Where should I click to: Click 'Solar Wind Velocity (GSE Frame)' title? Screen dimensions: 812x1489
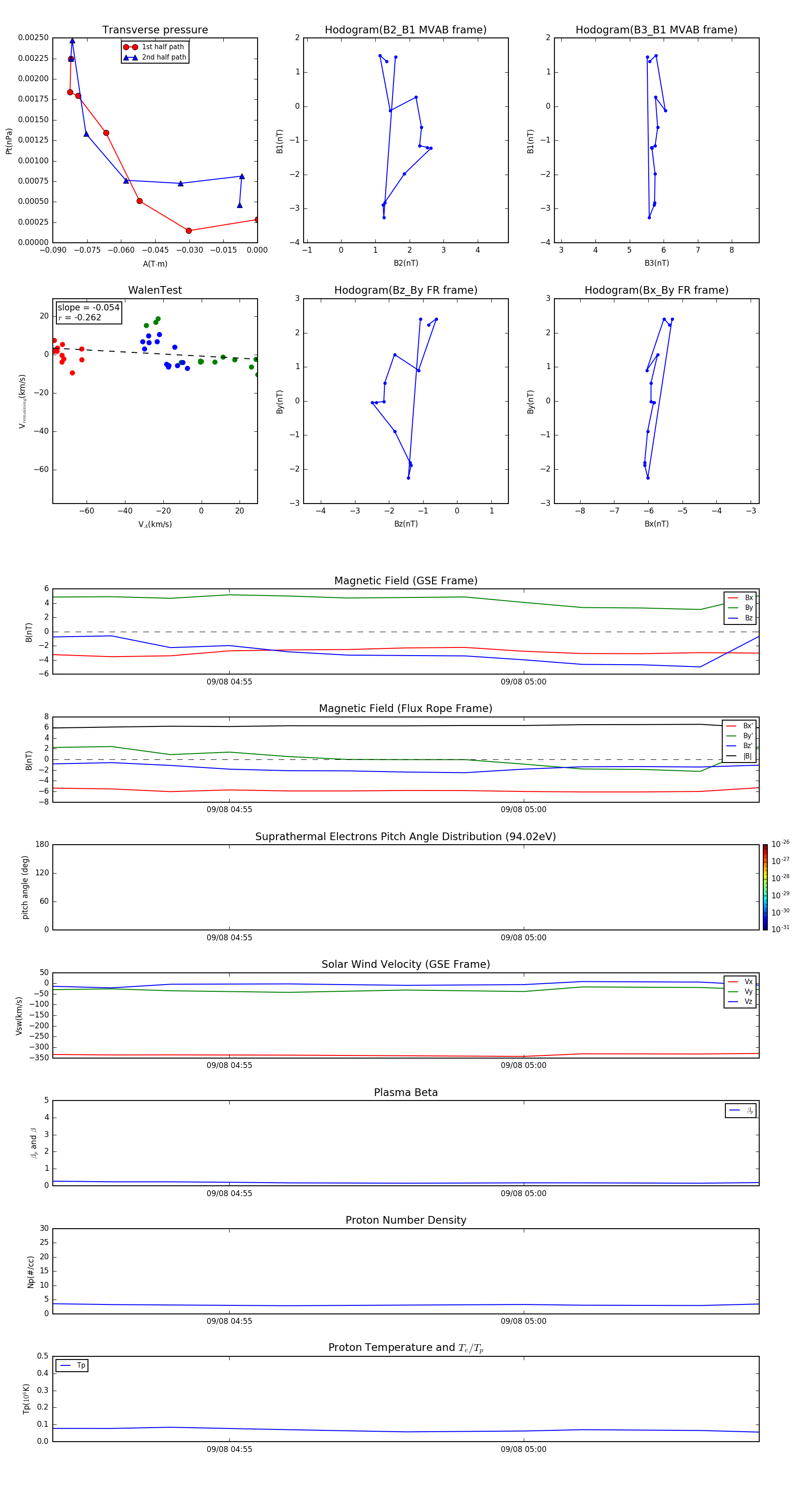pos(406,964)
